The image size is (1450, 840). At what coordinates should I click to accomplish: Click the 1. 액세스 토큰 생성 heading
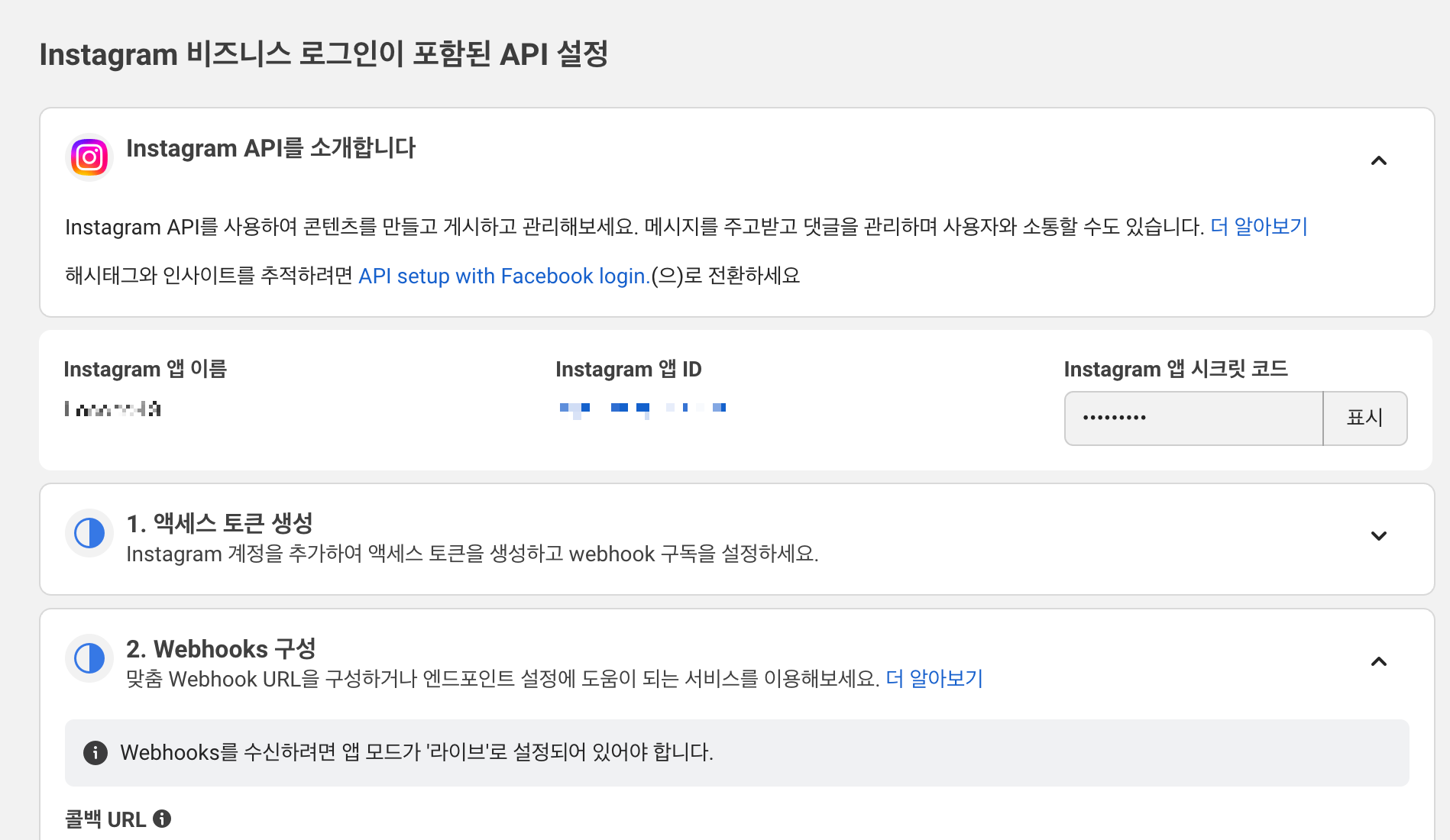pyautogui.click(x=220, y=523)
